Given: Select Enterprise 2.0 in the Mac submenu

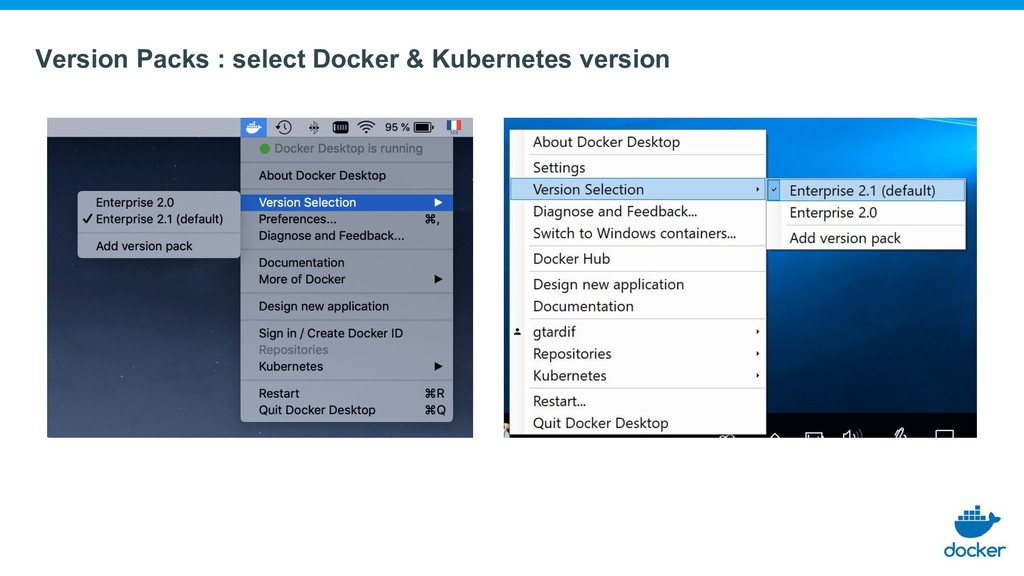Looking at the screenshot, I should tap(159, 202).
